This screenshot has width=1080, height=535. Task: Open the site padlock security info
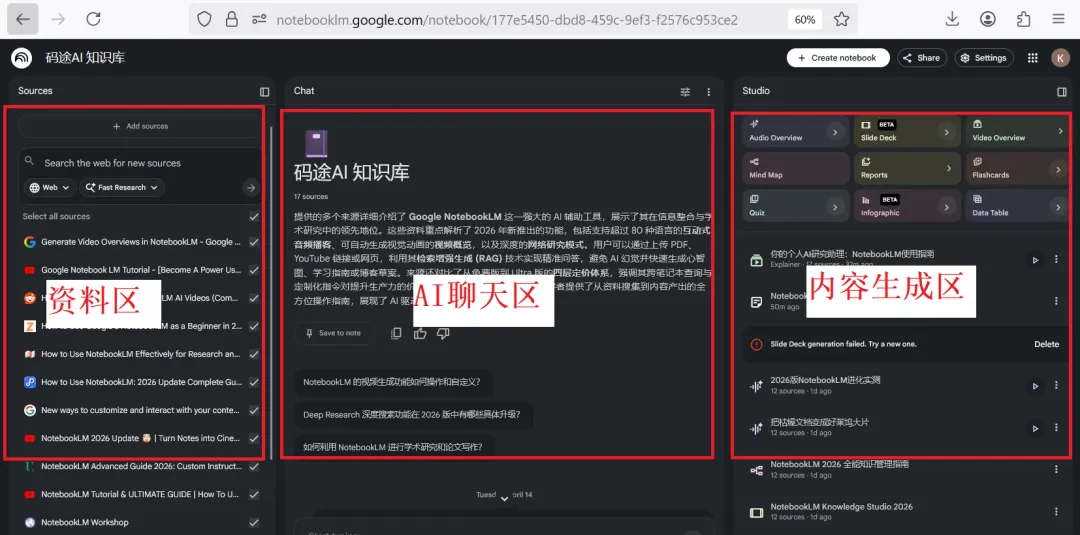231,19
